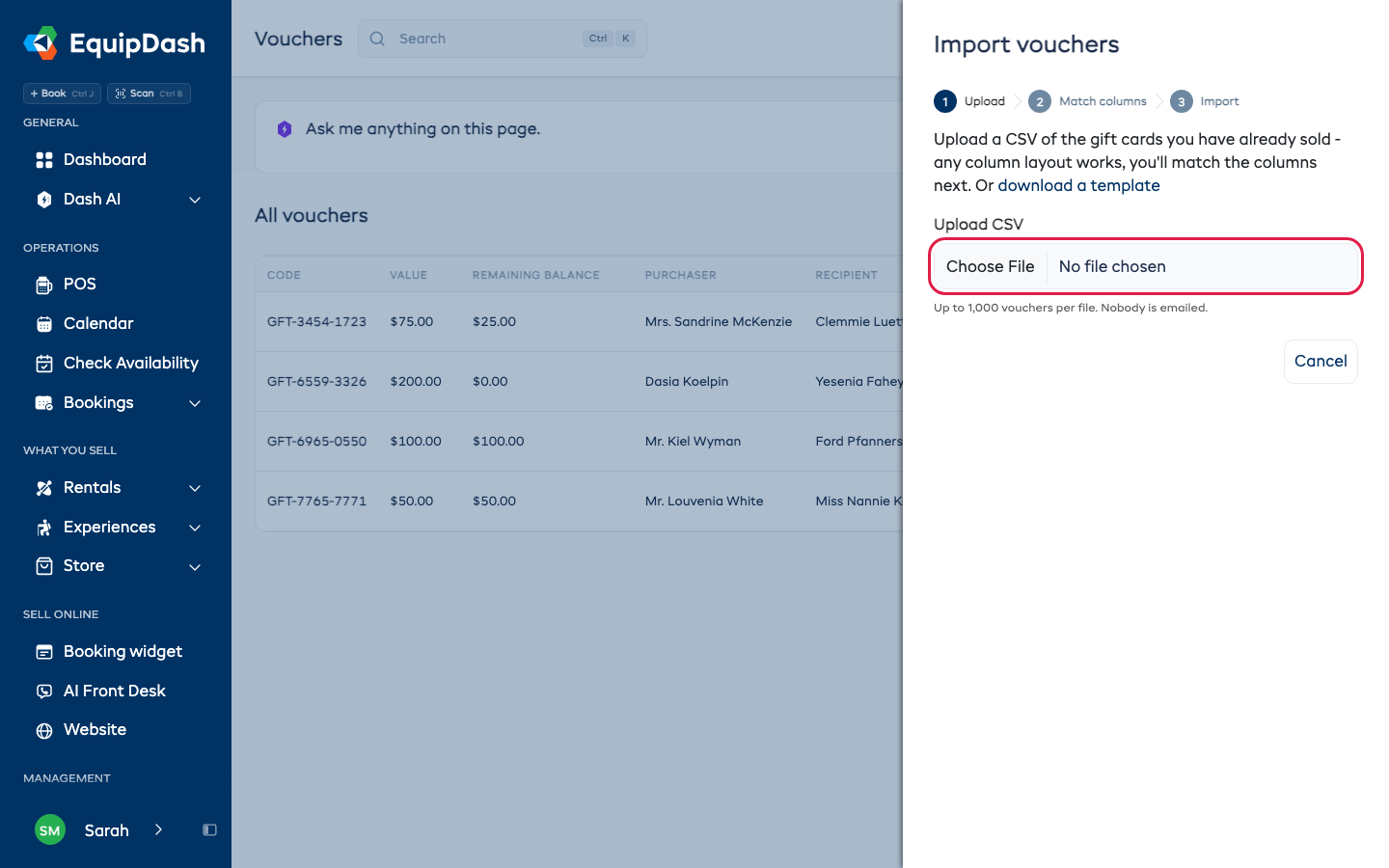
Task: Click the SM user avatar
Action: (x=50, y=830)
